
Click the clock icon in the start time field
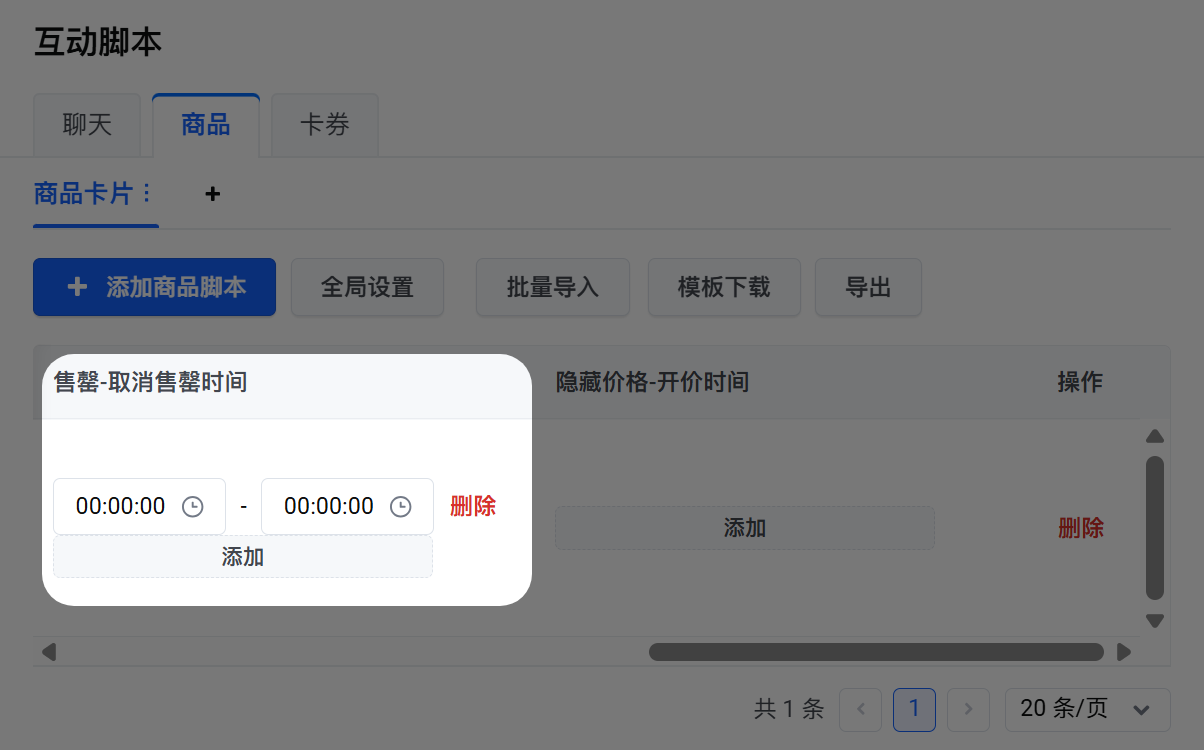point(193,507)
